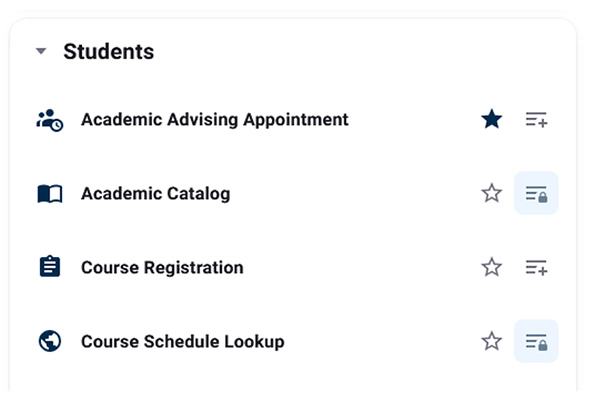Click the Academic Catalog open book icon

[49, 194]
